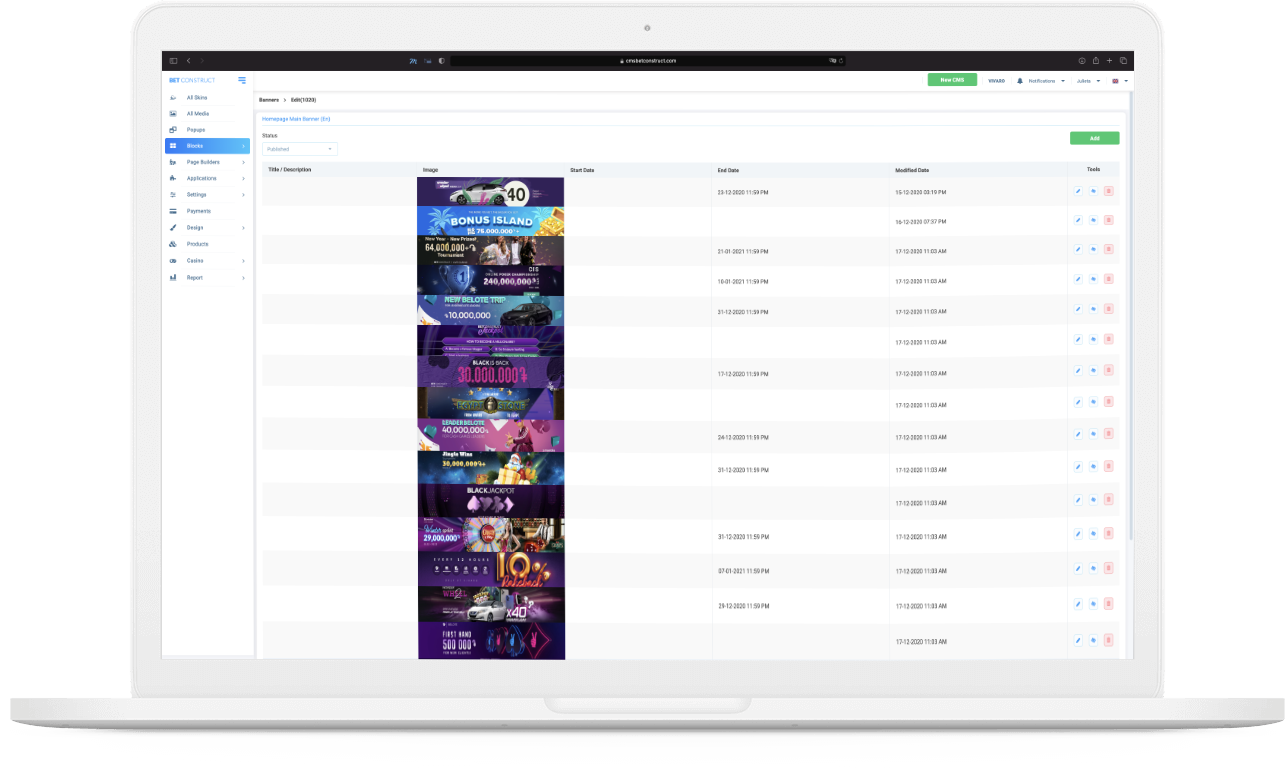The image size is (1285, 768).
Task: Toggle the browser sidebar panel icon
Action: click(x=173, y=61)
